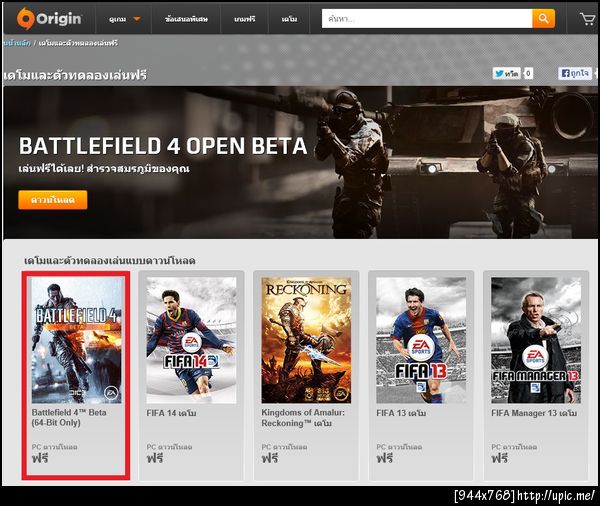This screenshot has width=600, height=506.
Task: Open the shopping cart icon
Action: click(587, 19)
